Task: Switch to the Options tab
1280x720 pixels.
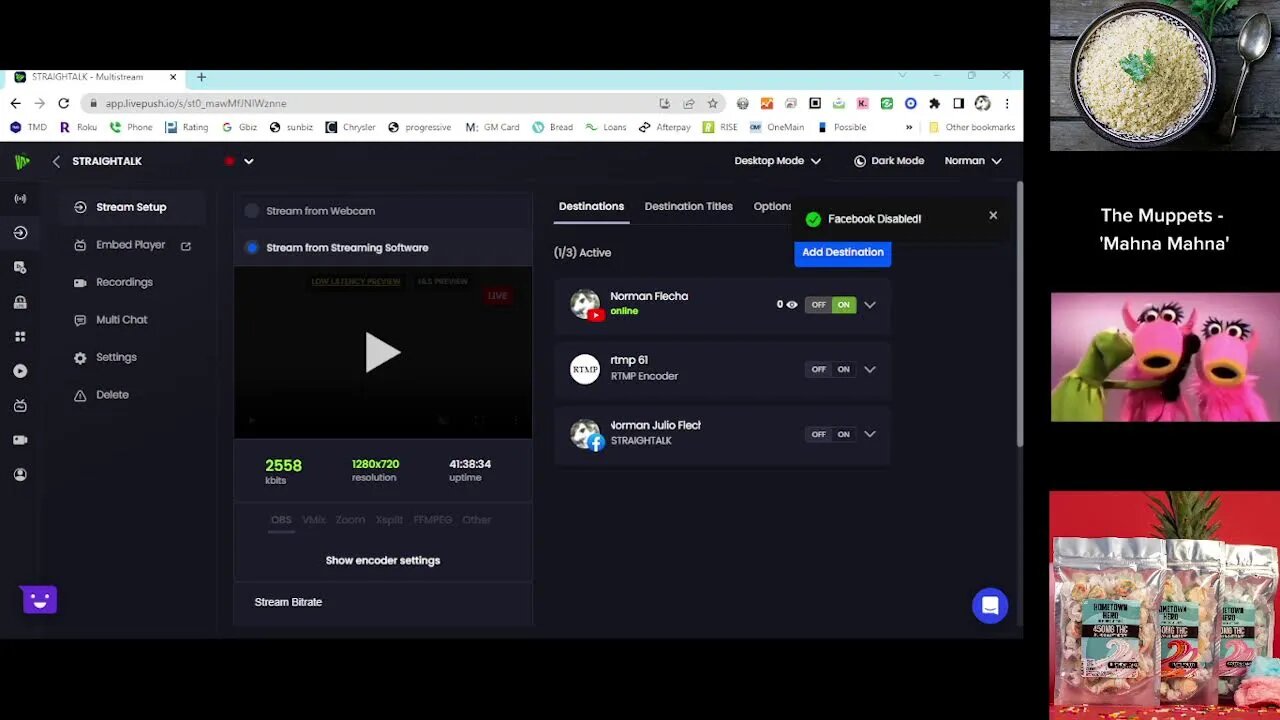Action: (x=772, y=206)
